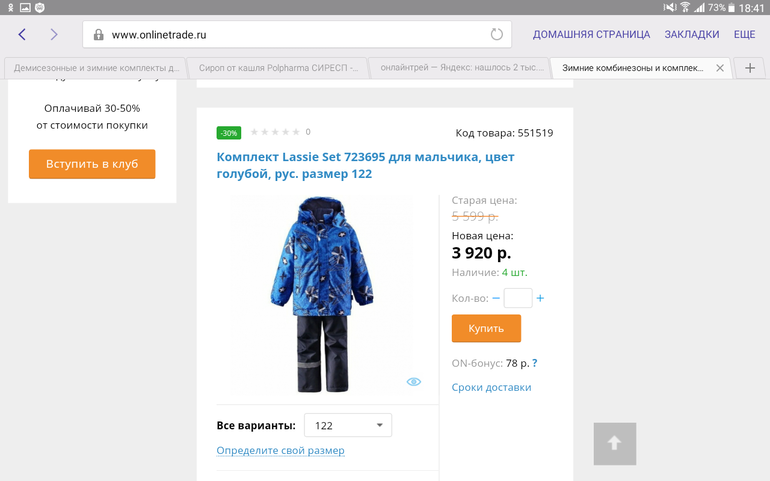The image size is (770, 481).
Task: Switch to the 'Сироп от кашля Polpharma' tab
Action: [274, 69]
